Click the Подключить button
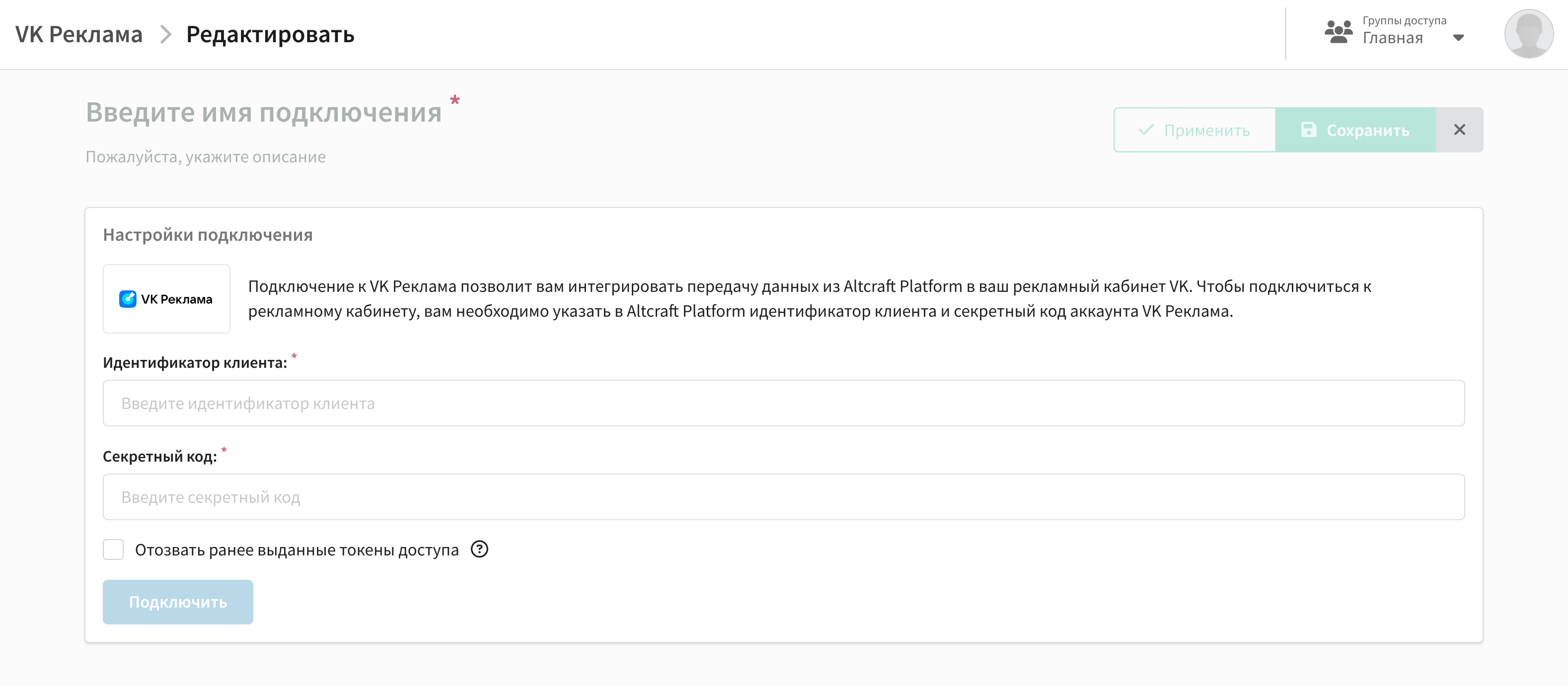This screenshot has width=1568, height=686. click(x=178, y=602)
